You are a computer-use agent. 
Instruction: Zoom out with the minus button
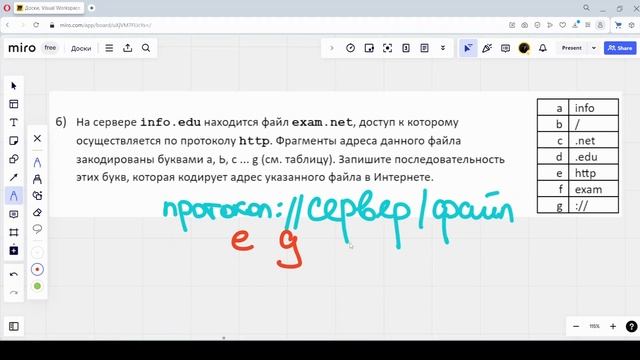point(576,326)
